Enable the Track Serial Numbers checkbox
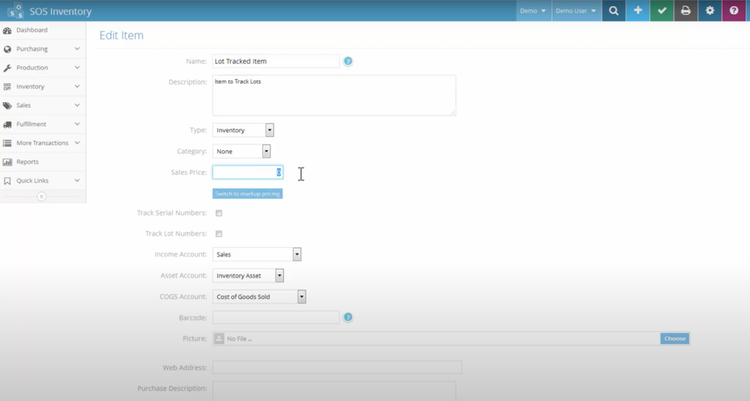 pos(219,213)
